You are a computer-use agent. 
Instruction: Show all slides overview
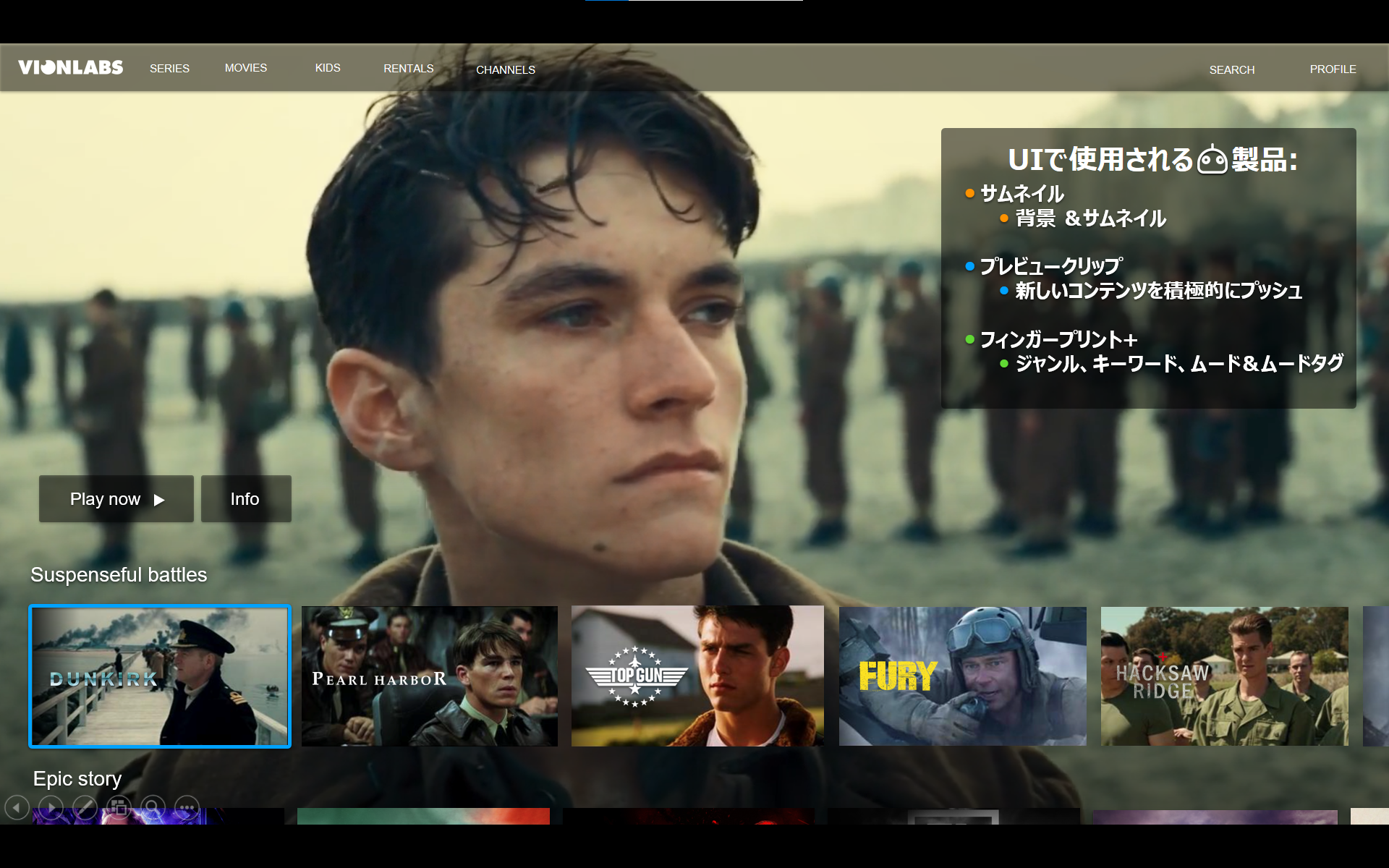point(119,807)
